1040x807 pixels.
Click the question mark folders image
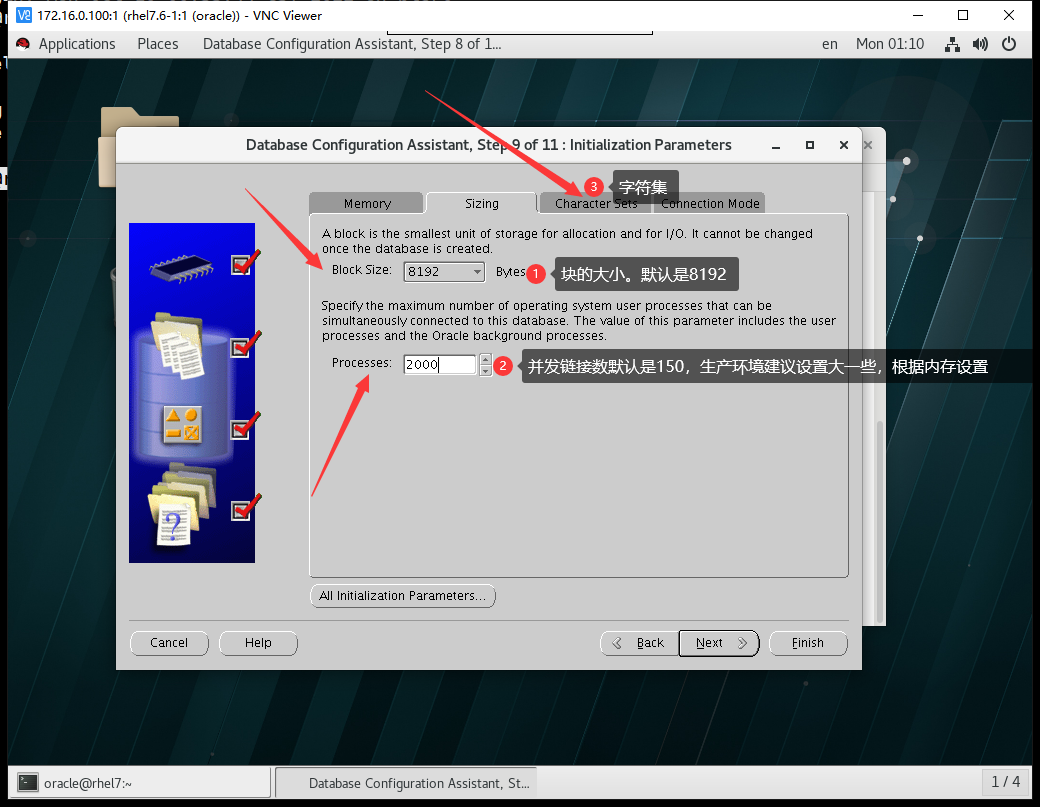click(x=181, y=504)
